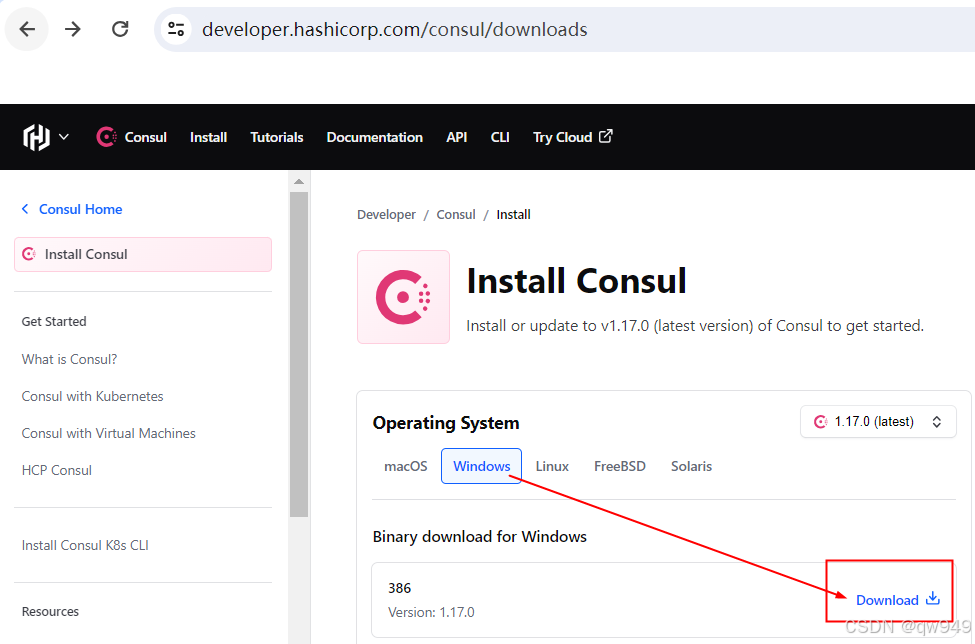Click the Install Consul page title
The width and height of the screenshot is (975, 644).
point(576,281)
